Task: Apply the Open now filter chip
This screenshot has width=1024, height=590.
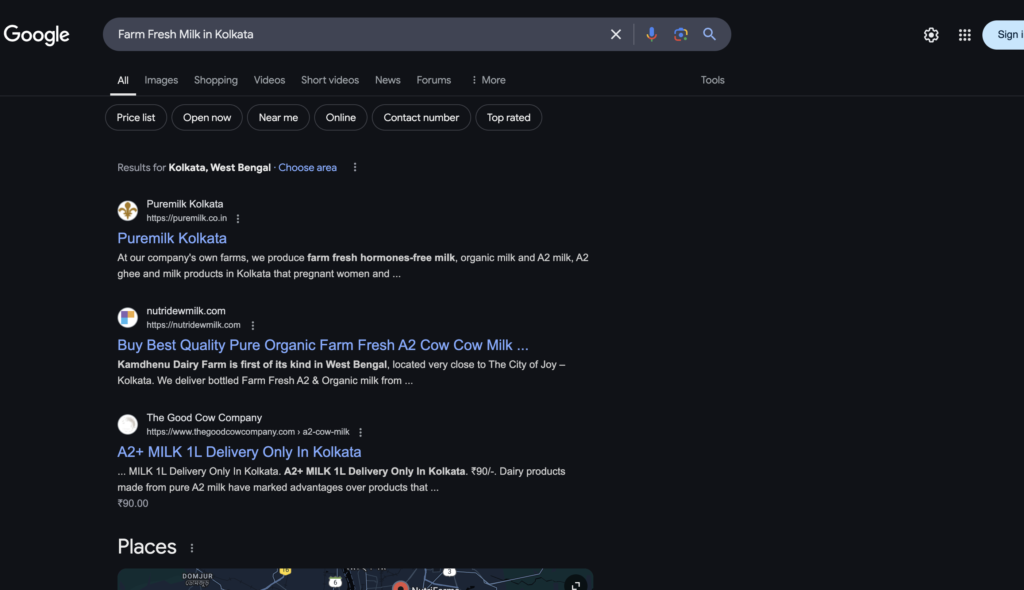Action: [207, 118]
